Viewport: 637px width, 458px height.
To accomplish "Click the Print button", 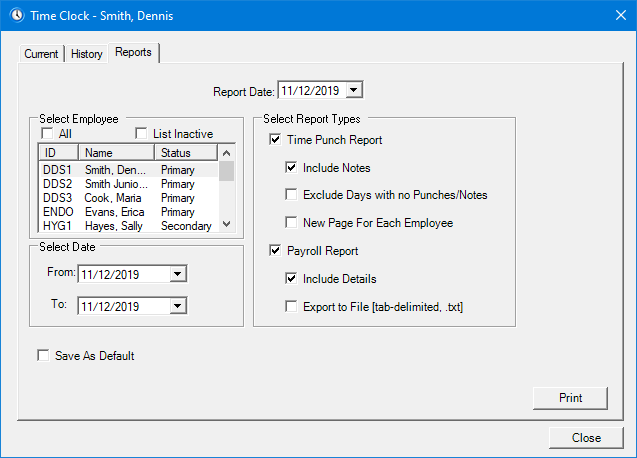I will [570, 398].
